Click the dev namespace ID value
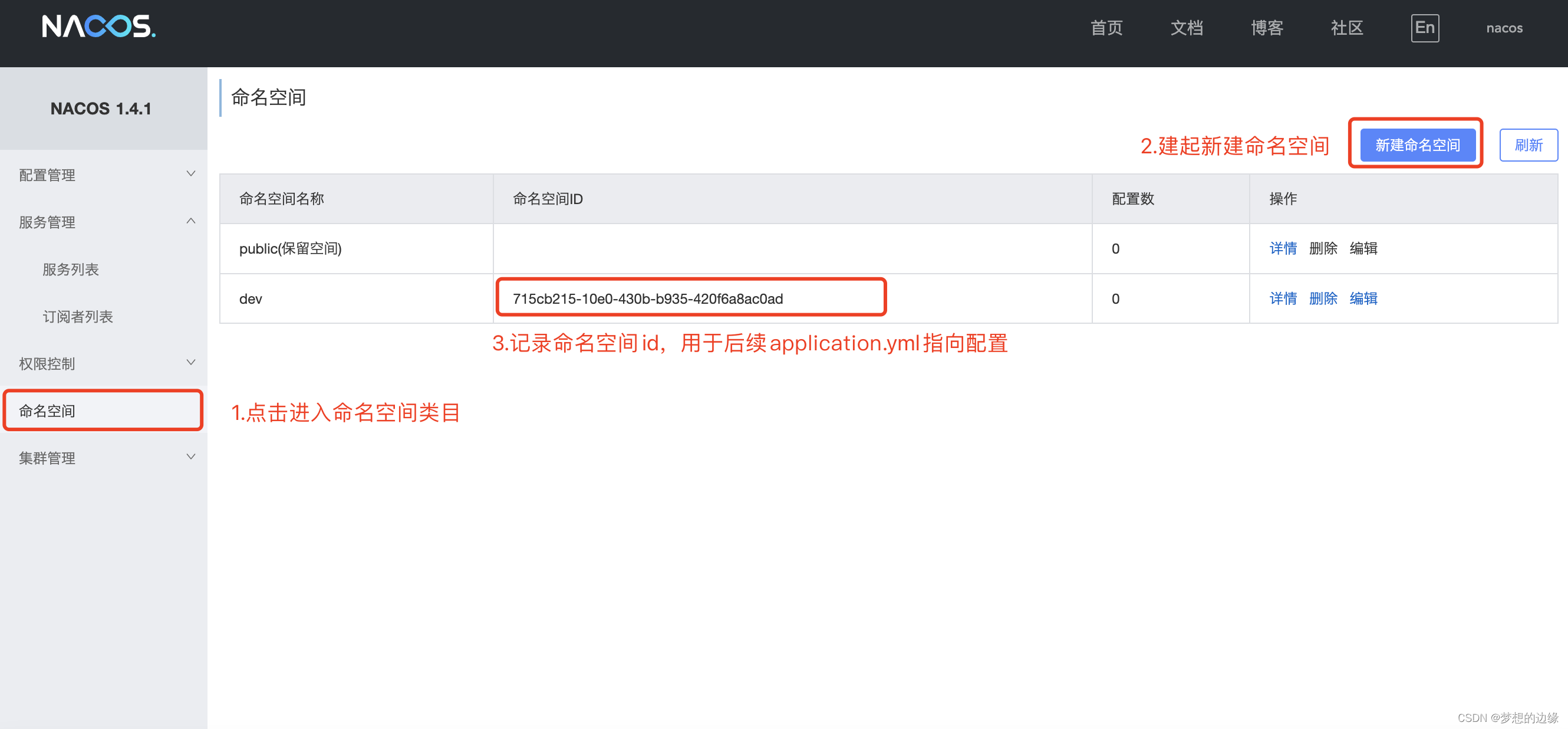Screen dimensions: 1568x729 (648, 298)
